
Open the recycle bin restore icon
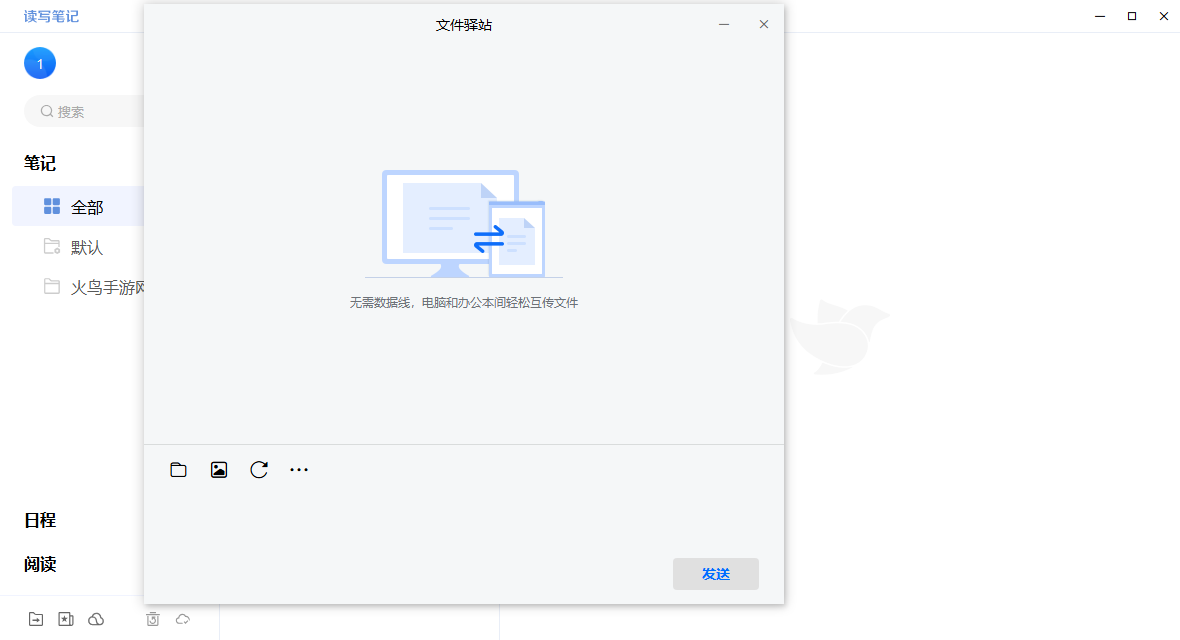coord(153,619)
